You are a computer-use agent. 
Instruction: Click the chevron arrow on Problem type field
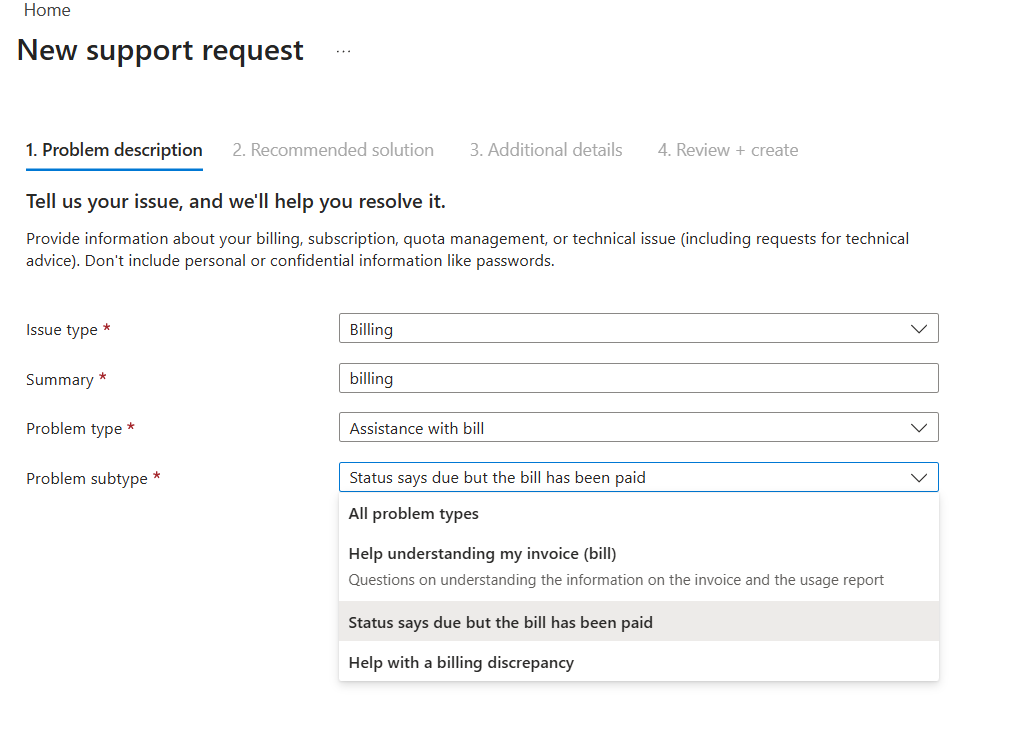click(918, 428)
